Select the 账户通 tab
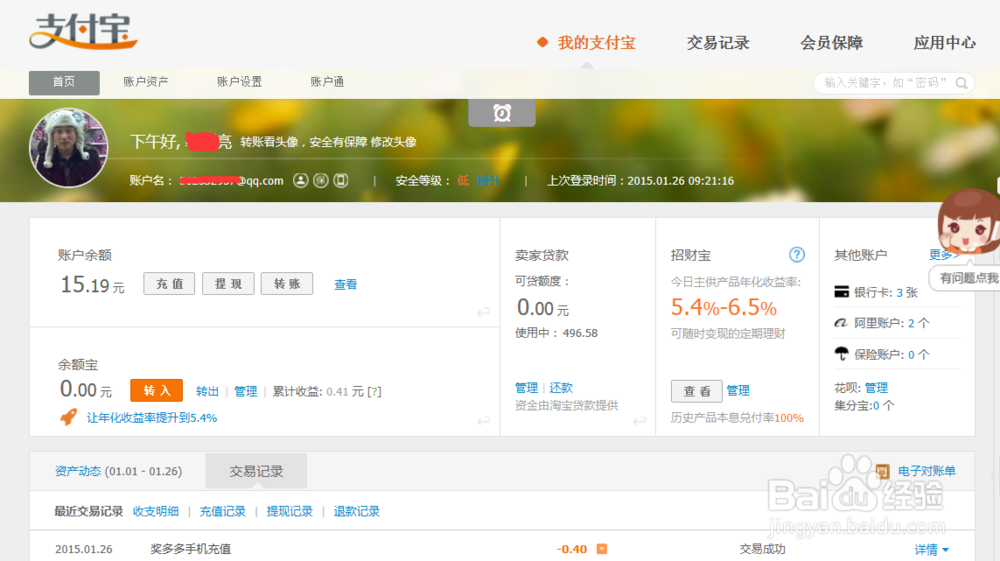The height and width of the screenshot is (561, 1000). coord(327,82)
